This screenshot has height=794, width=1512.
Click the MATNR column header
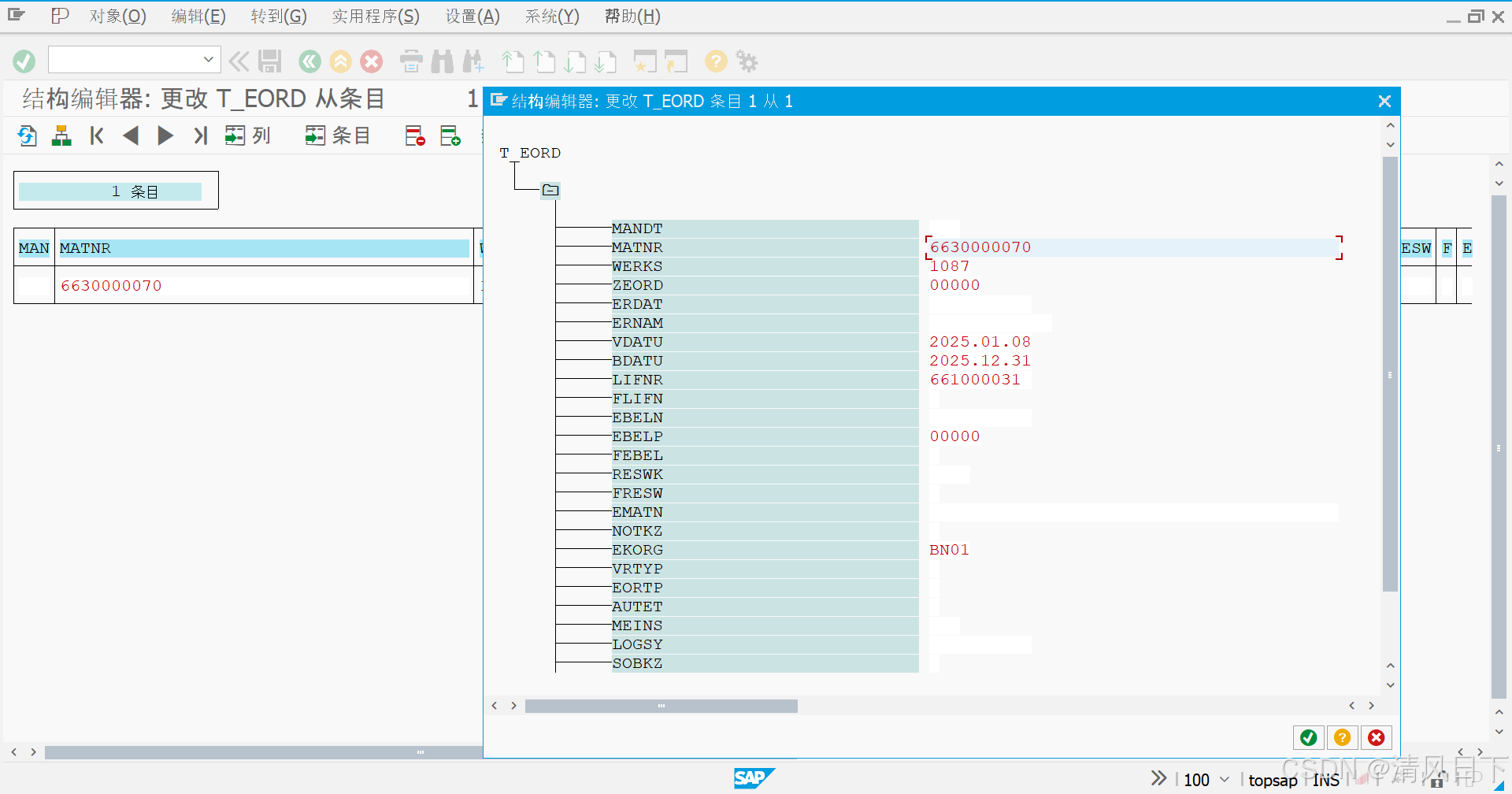click(264, 248)
